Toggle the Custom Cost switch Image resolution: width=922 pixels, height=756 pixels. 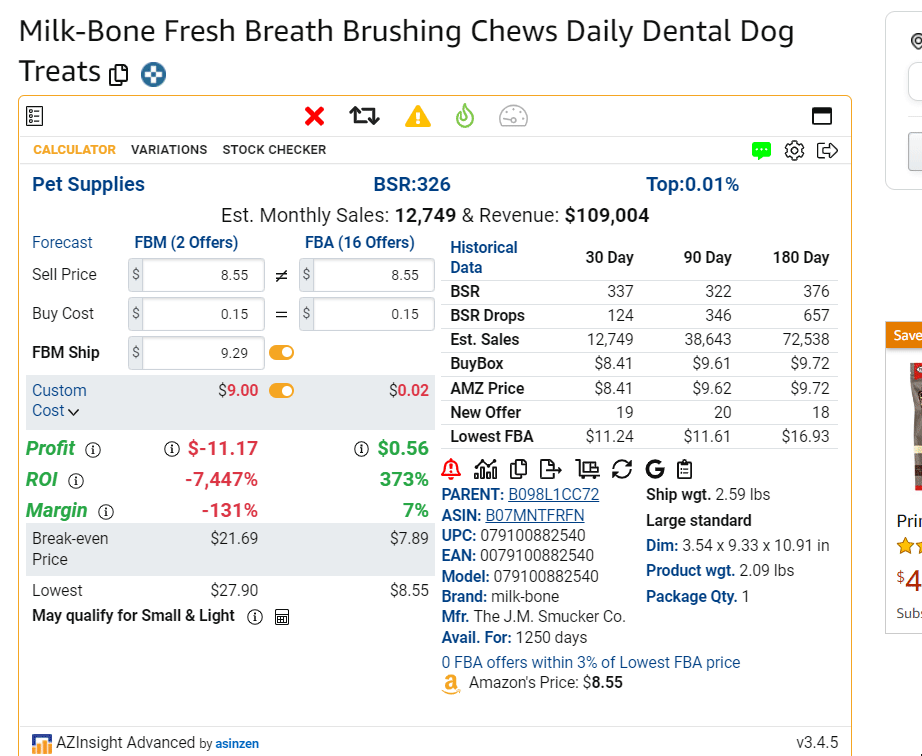[281, 390]
